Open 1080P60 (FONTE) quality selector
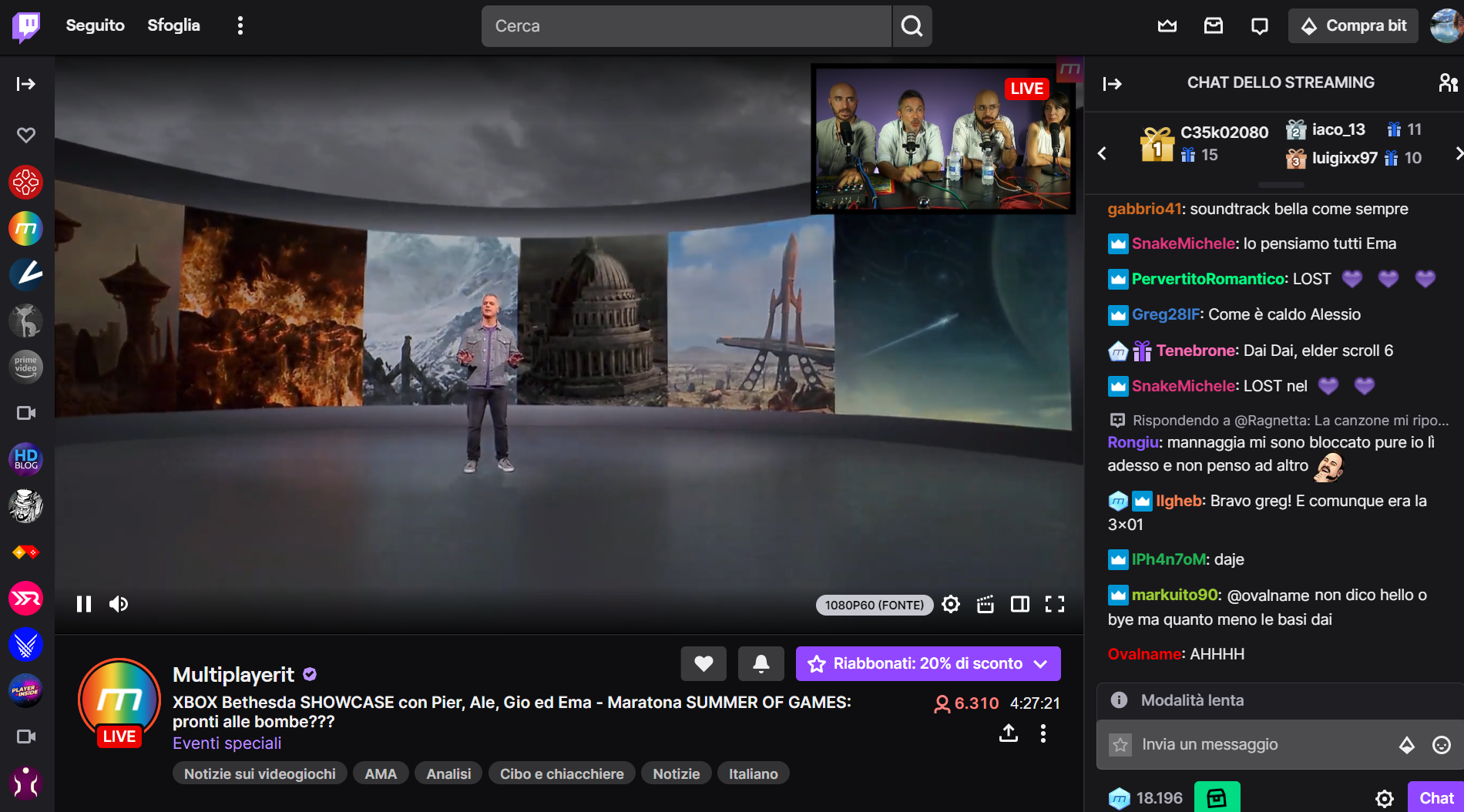This screenshot has height=812, width=1464. click(x=875, y=605)
